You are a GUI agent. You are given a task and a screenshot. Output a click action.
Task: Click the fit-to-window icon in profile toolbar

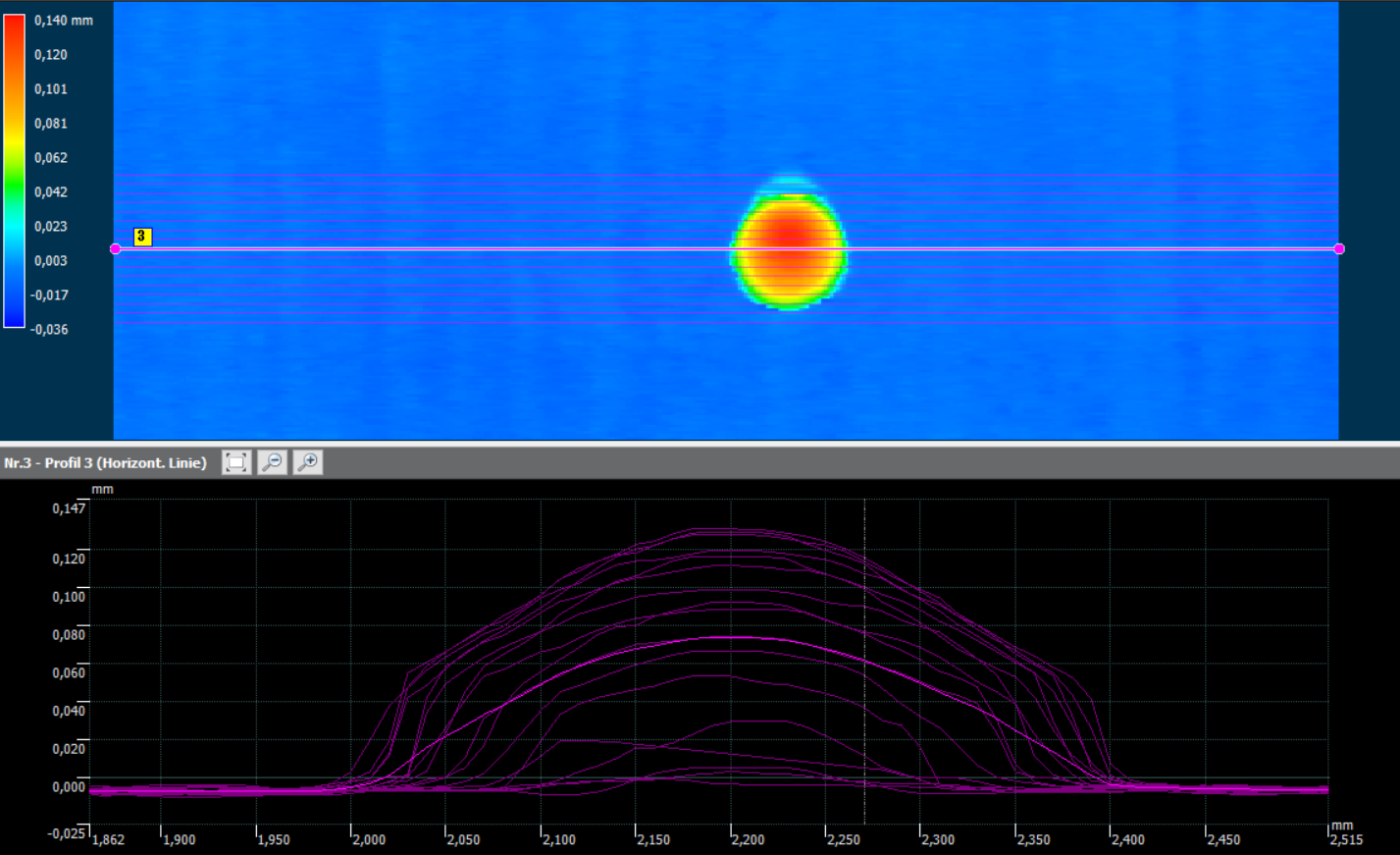[x=236, y=462]
